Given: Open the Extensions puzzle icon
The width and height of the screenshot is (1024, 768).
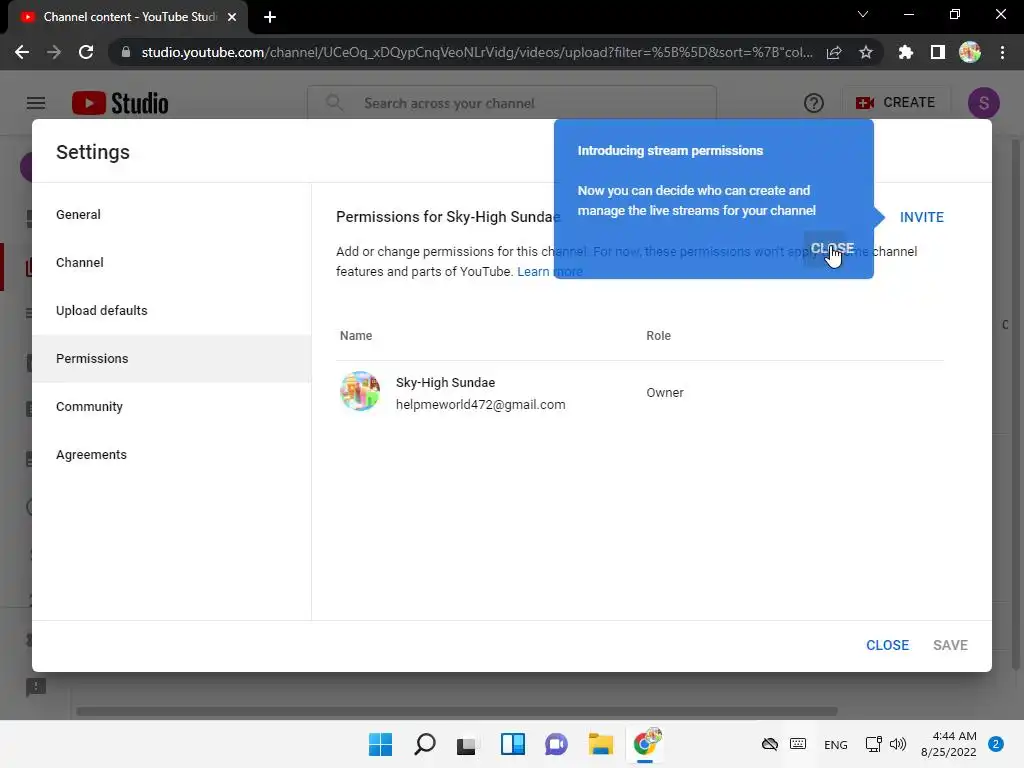Looking at the screenshot, I should click(x=906, y=52).
